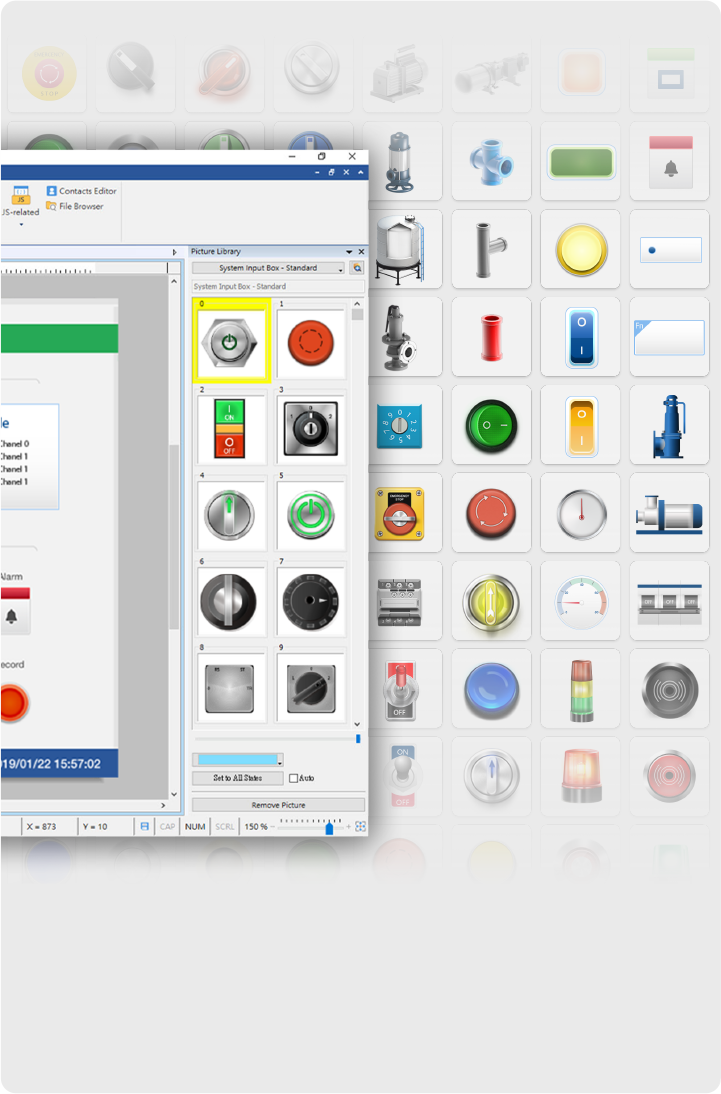This screenshot has height=1094, width=721.
Task: Select the ON/OFF switch picture 2
Action: [231, 430]
